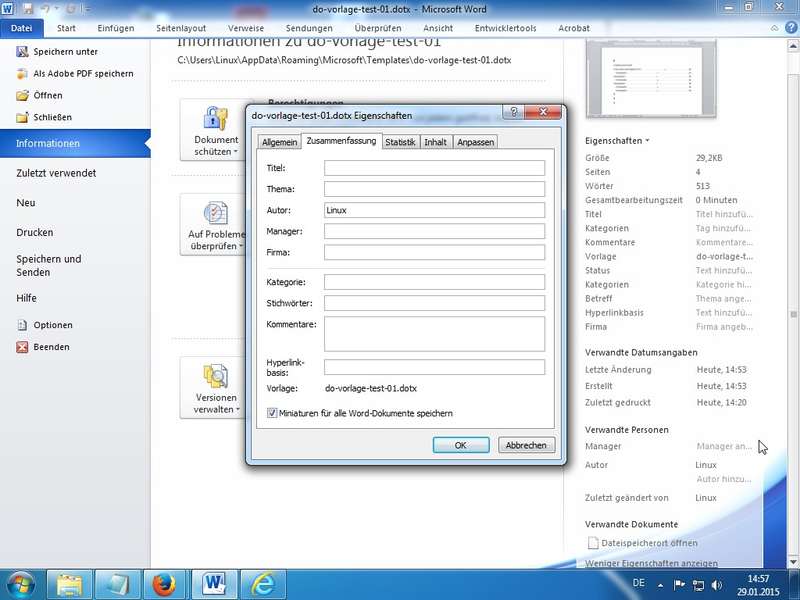Image resolution: width=800 pixels, height=600 pixels.
Task: Click Titel hinzufügen in properties pane
Action: click(723, 214)
